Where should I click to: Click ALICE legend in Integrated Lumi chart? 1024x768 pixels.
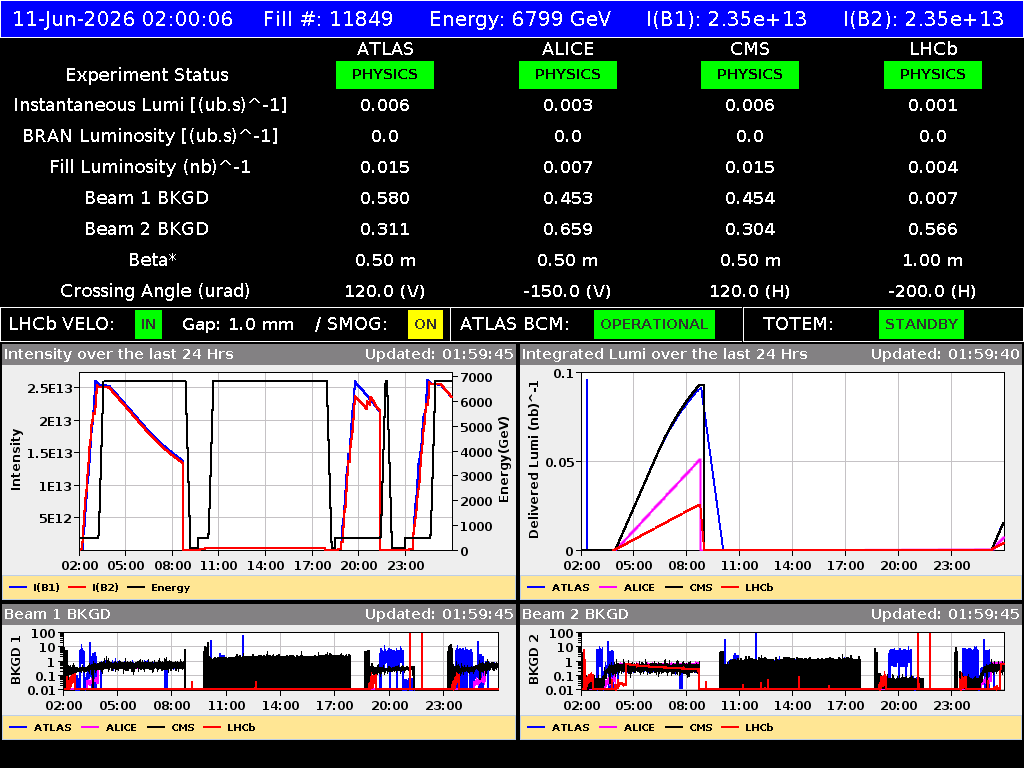pyautogui.click(x=626, y=588)
